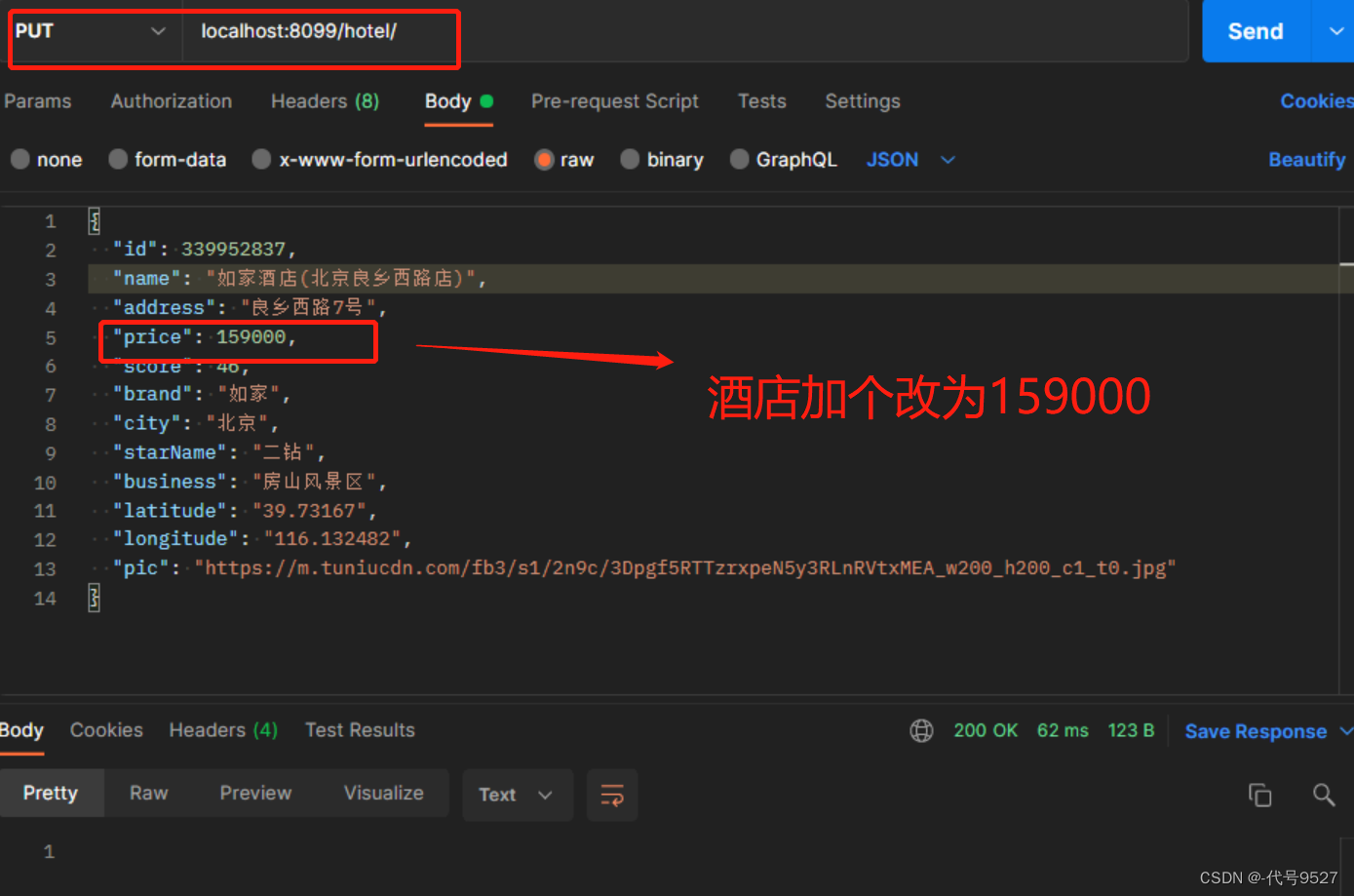This screenshot has height=896, width=1354.
Task: Click the "price": 159000 line
Action: point(204,337)
